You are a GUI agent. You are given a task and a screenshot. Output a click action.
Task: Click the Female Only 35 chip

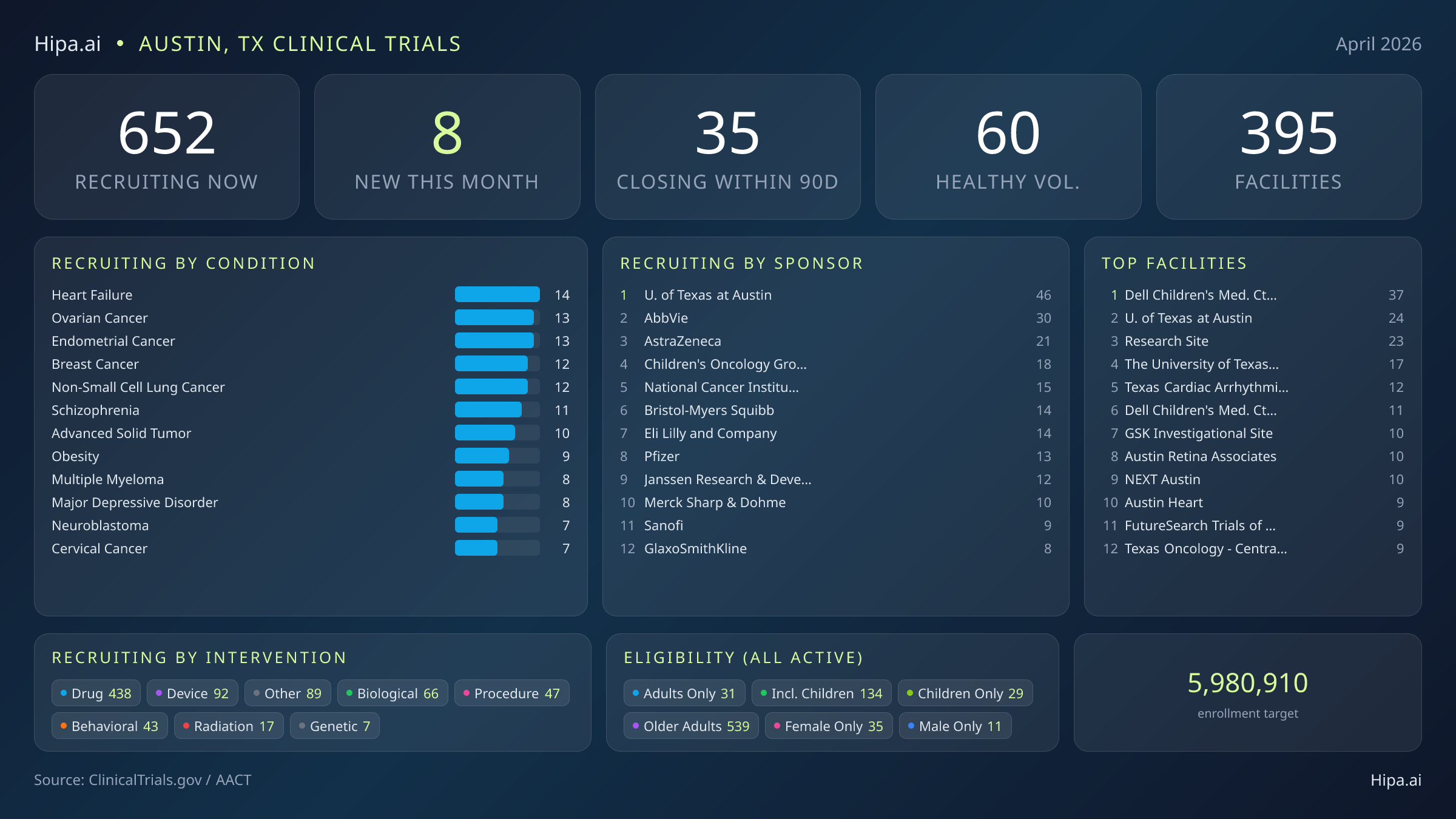(829, 726)
